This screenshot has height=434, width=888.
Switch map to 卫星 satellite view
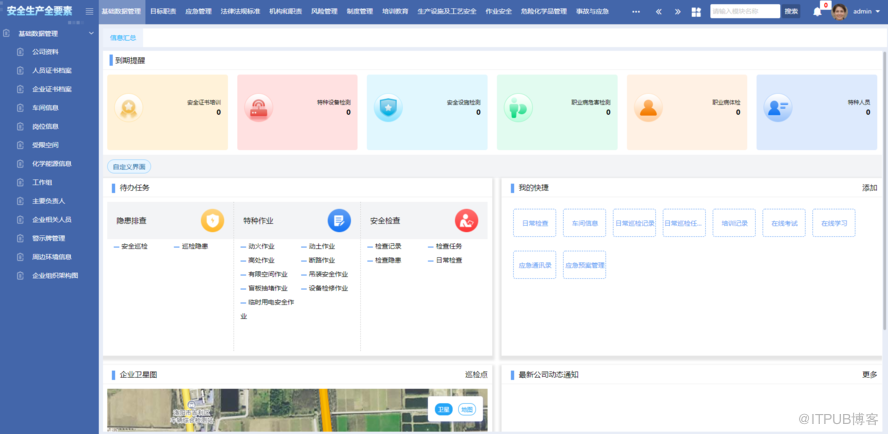click(x=444, y=409)
